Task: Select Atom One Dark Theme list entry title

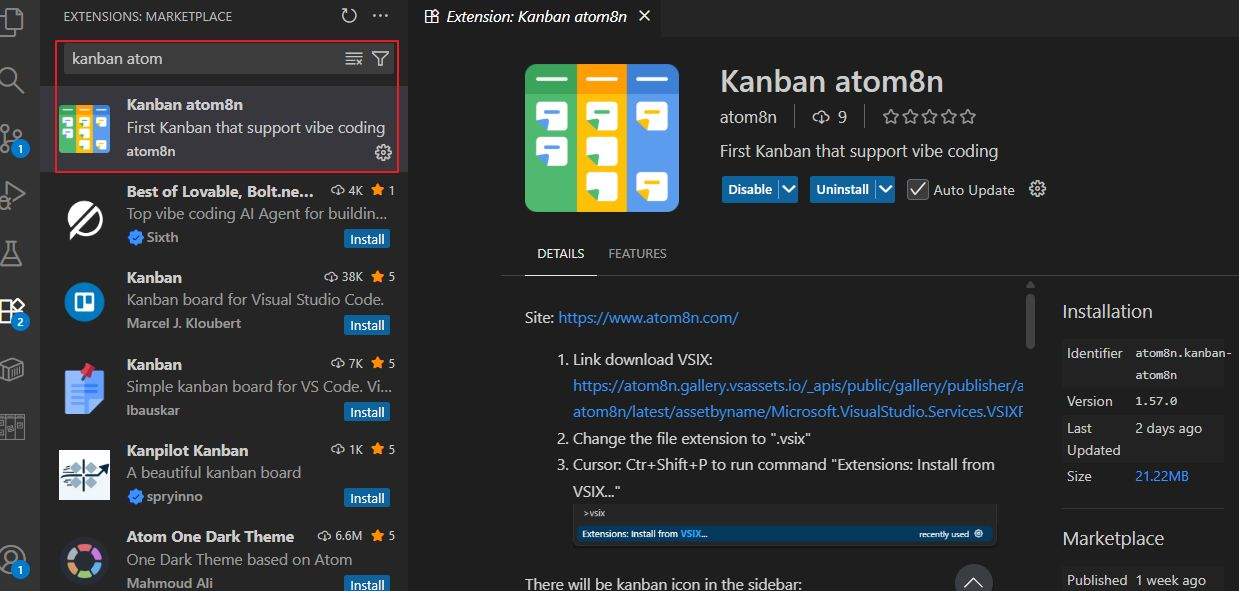Action: click(x=210, y=536)
